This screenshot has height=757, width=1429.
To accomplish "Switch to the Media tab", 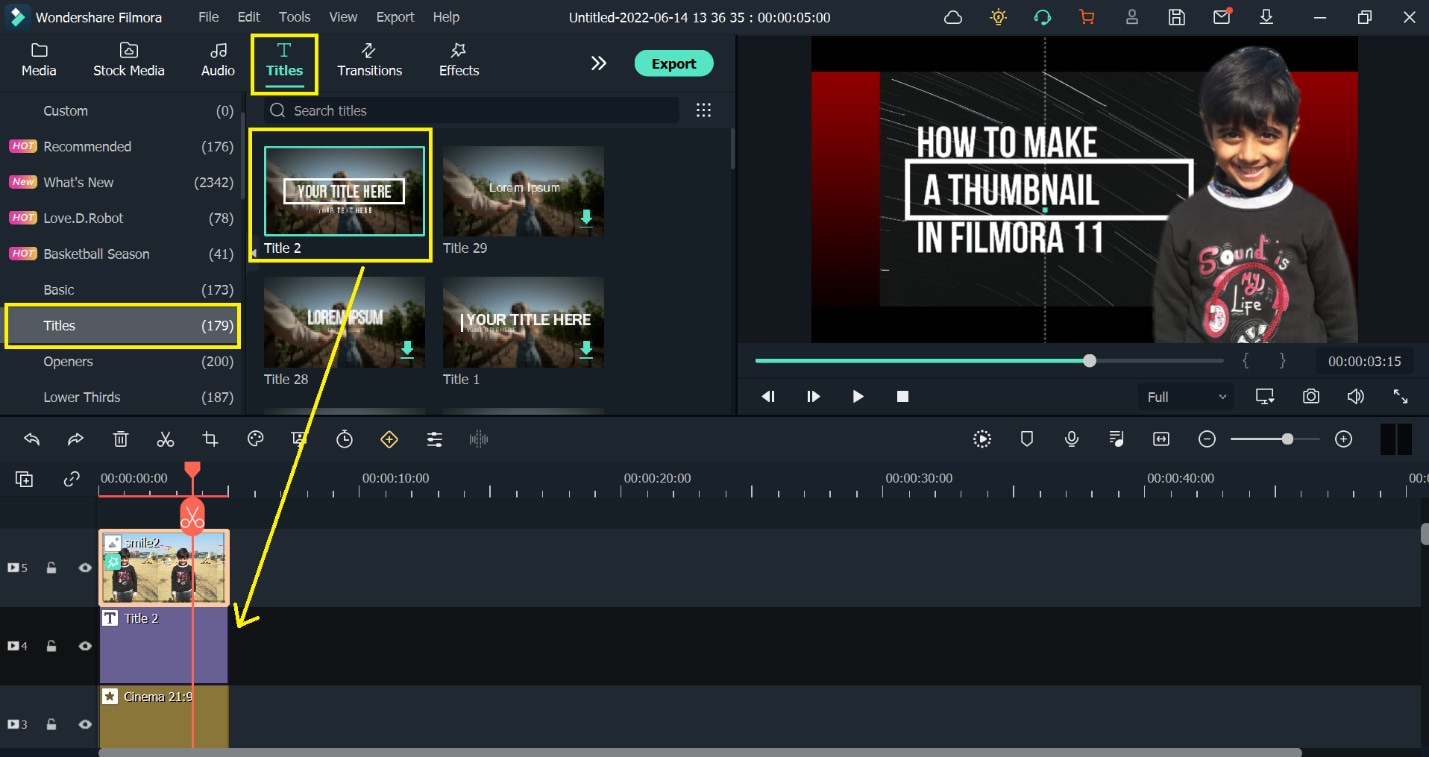I will [39, 60].
